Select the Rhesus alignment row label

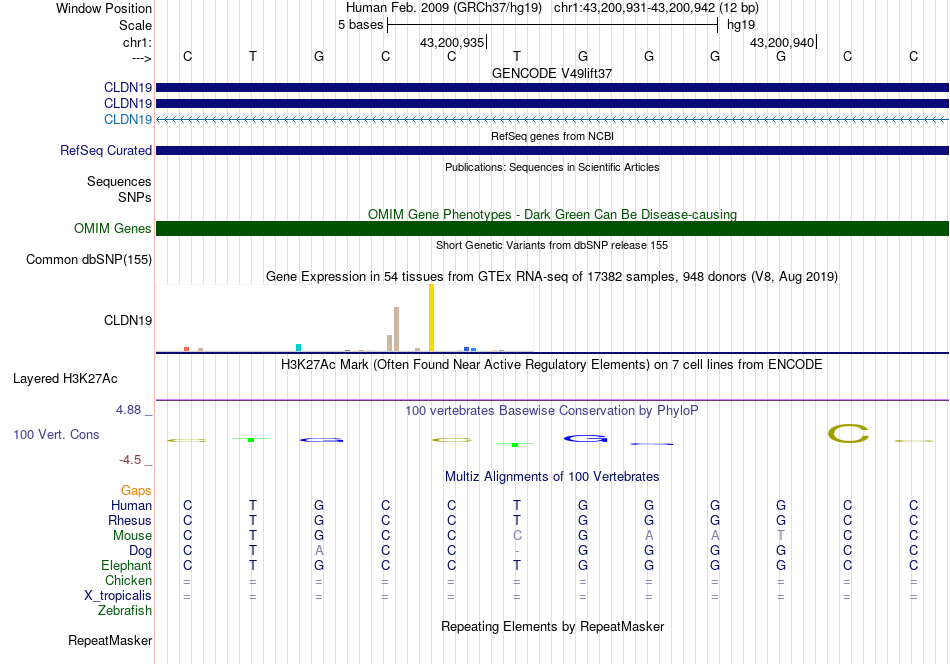pyautogui.click(x=130, y=520)
